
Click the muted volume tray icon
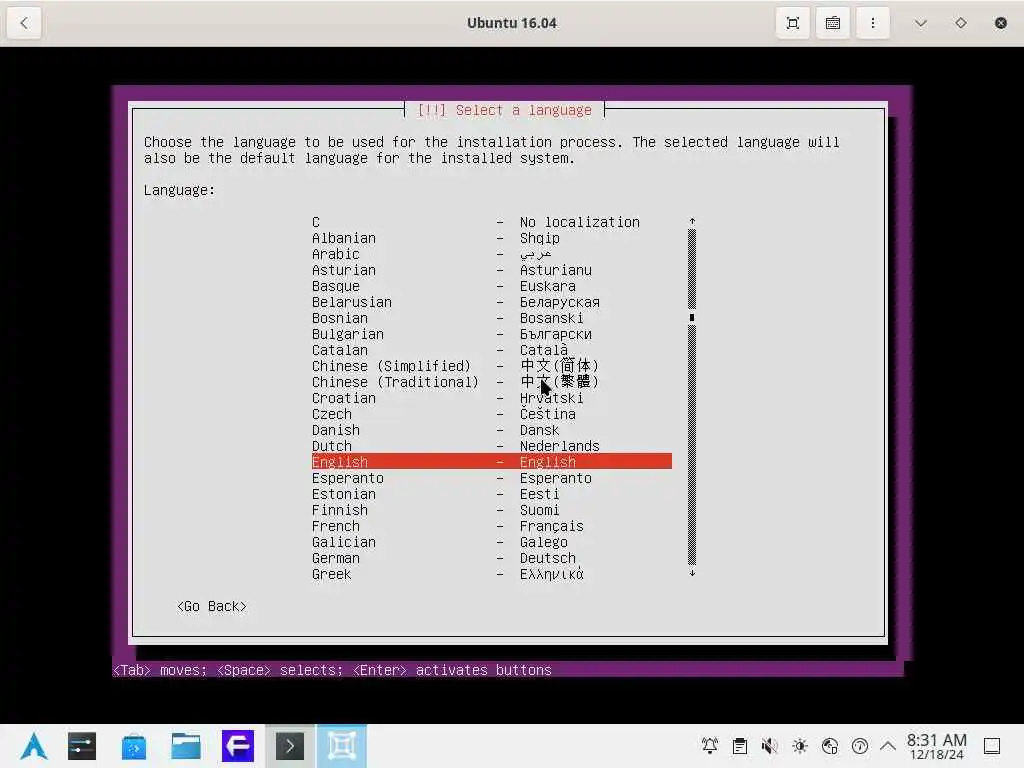point(770,746)
